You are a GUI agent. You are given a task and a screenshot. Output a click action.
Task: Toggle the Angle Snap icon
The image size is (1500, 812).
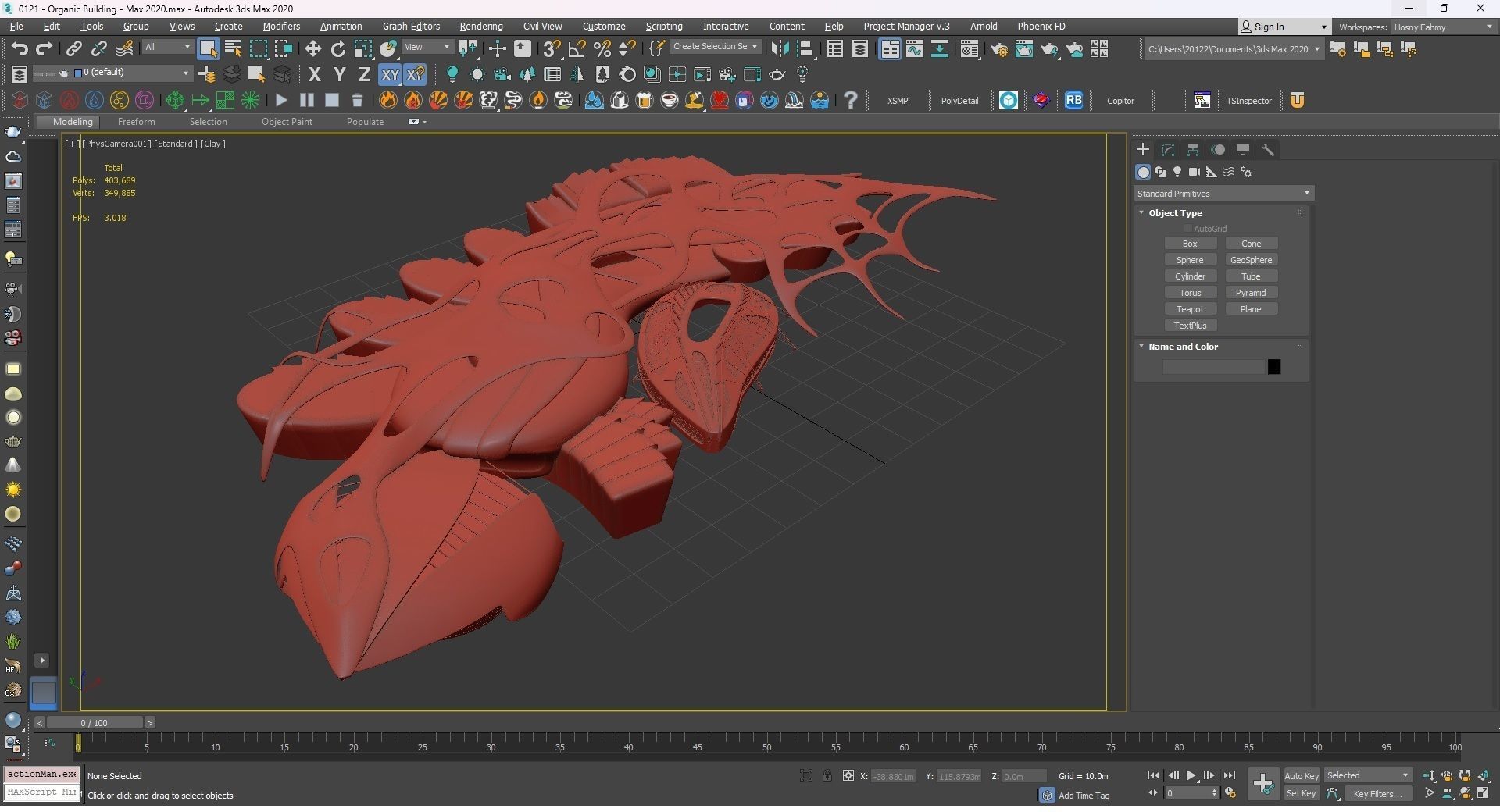pos(577,49)
